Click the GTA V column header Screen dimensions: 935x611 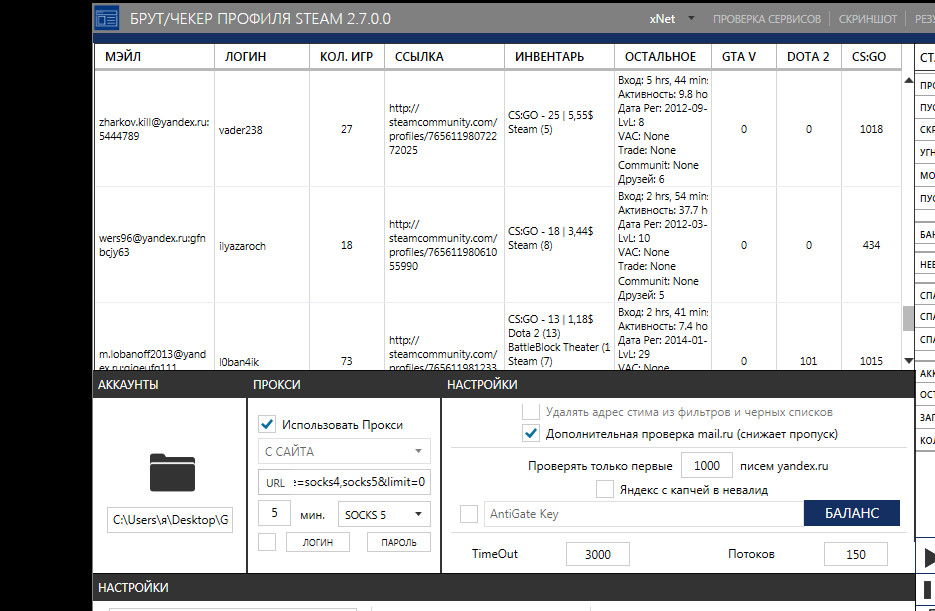click(744, 57)
